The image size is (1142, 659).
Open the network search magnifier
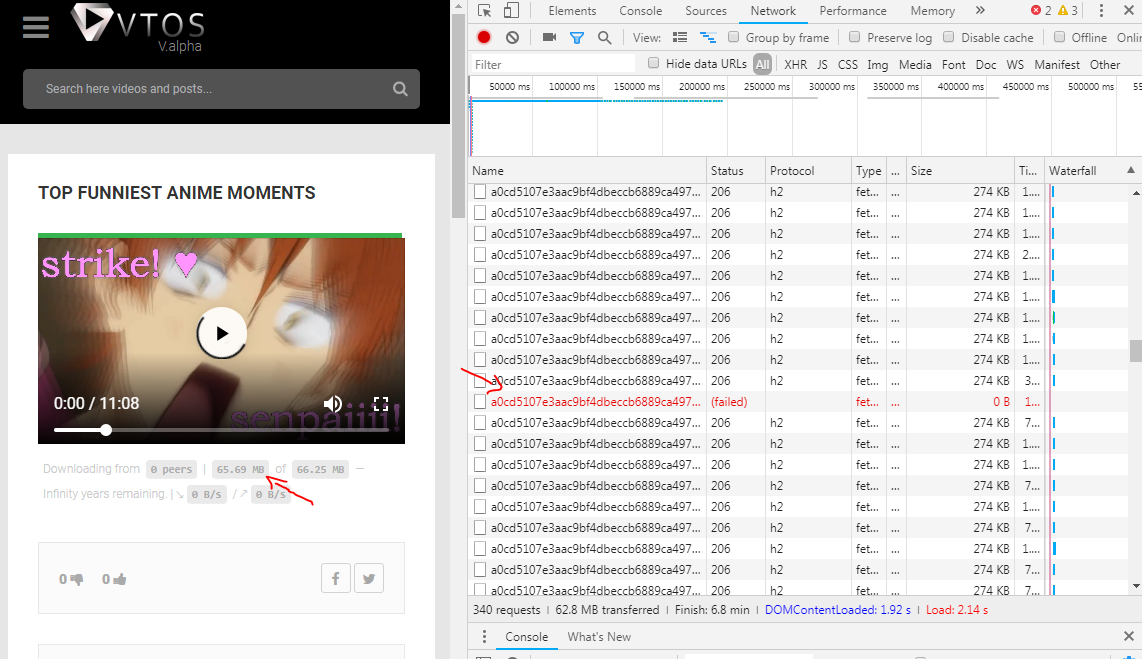(x=605, y=37)
